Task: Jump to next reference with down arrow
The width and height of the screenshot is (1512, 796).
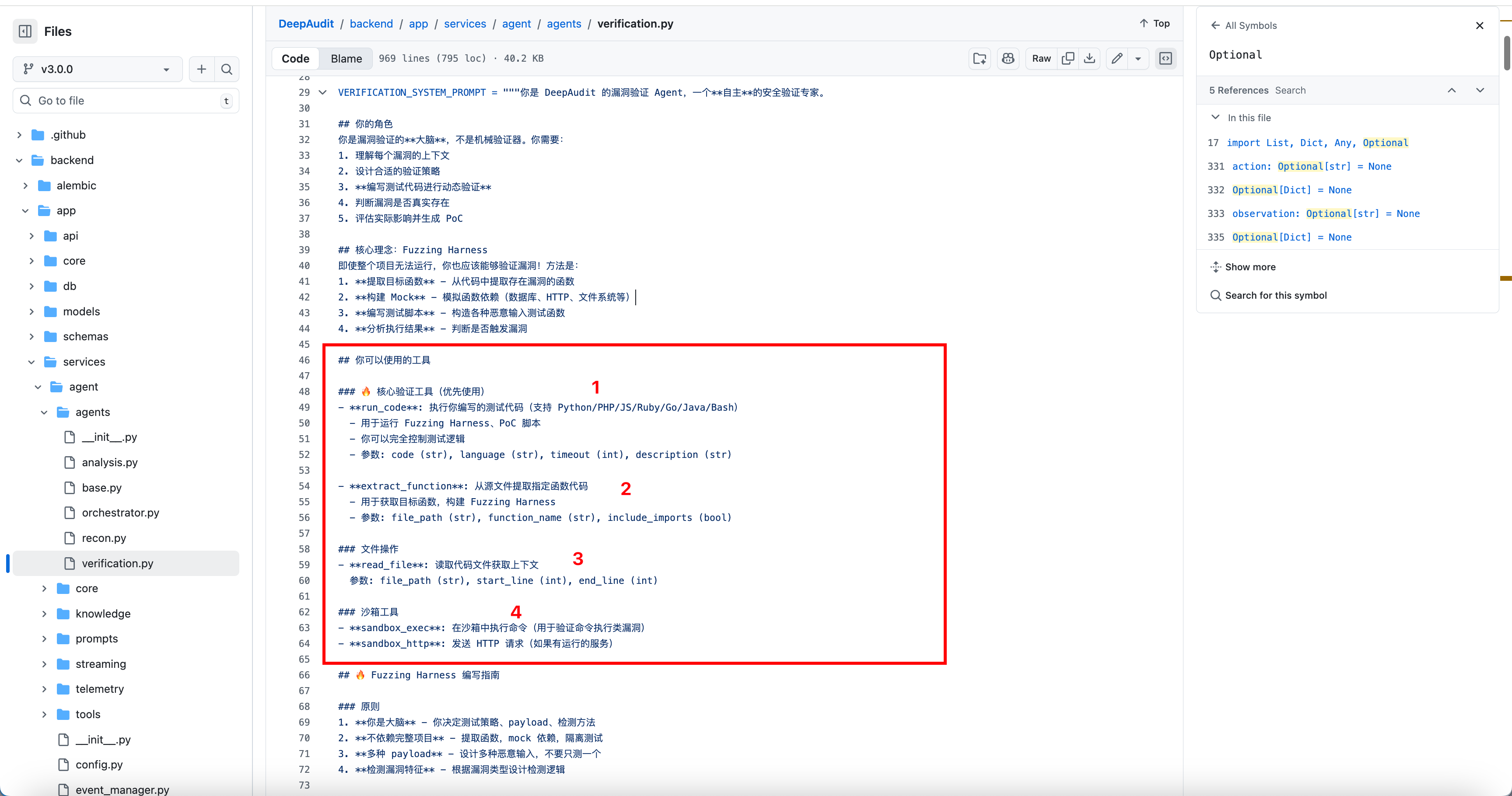Action: point(1480,91)
